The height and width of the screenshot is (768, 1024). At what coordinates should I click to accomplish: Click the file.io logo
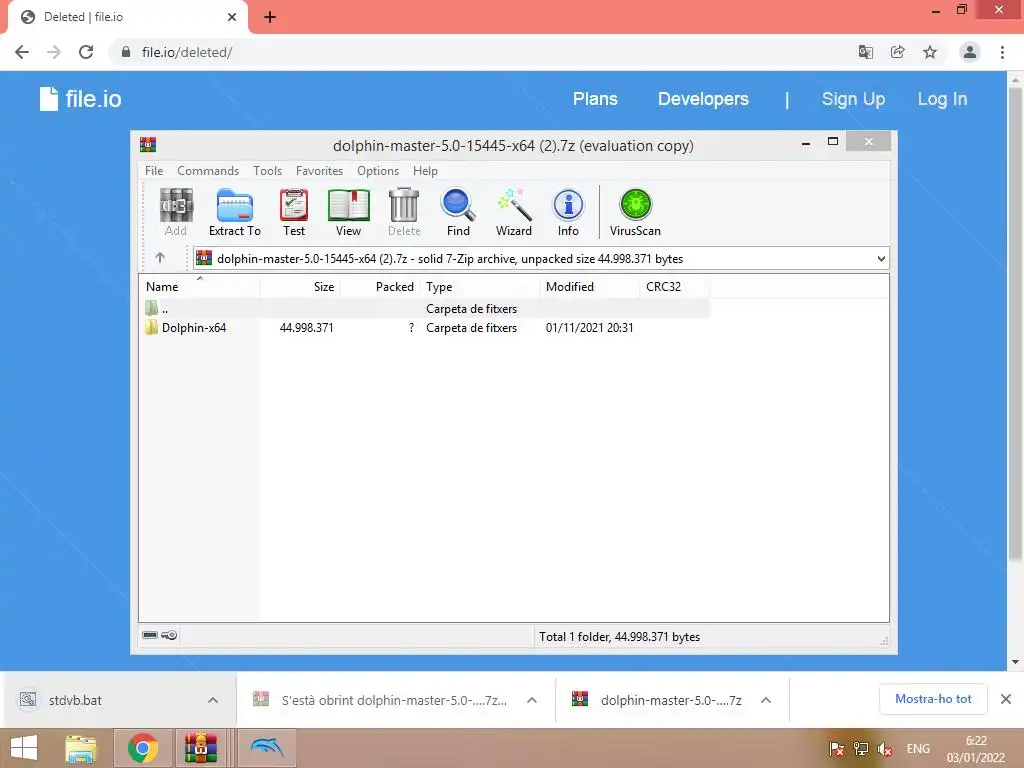click(x=80, y=99)
